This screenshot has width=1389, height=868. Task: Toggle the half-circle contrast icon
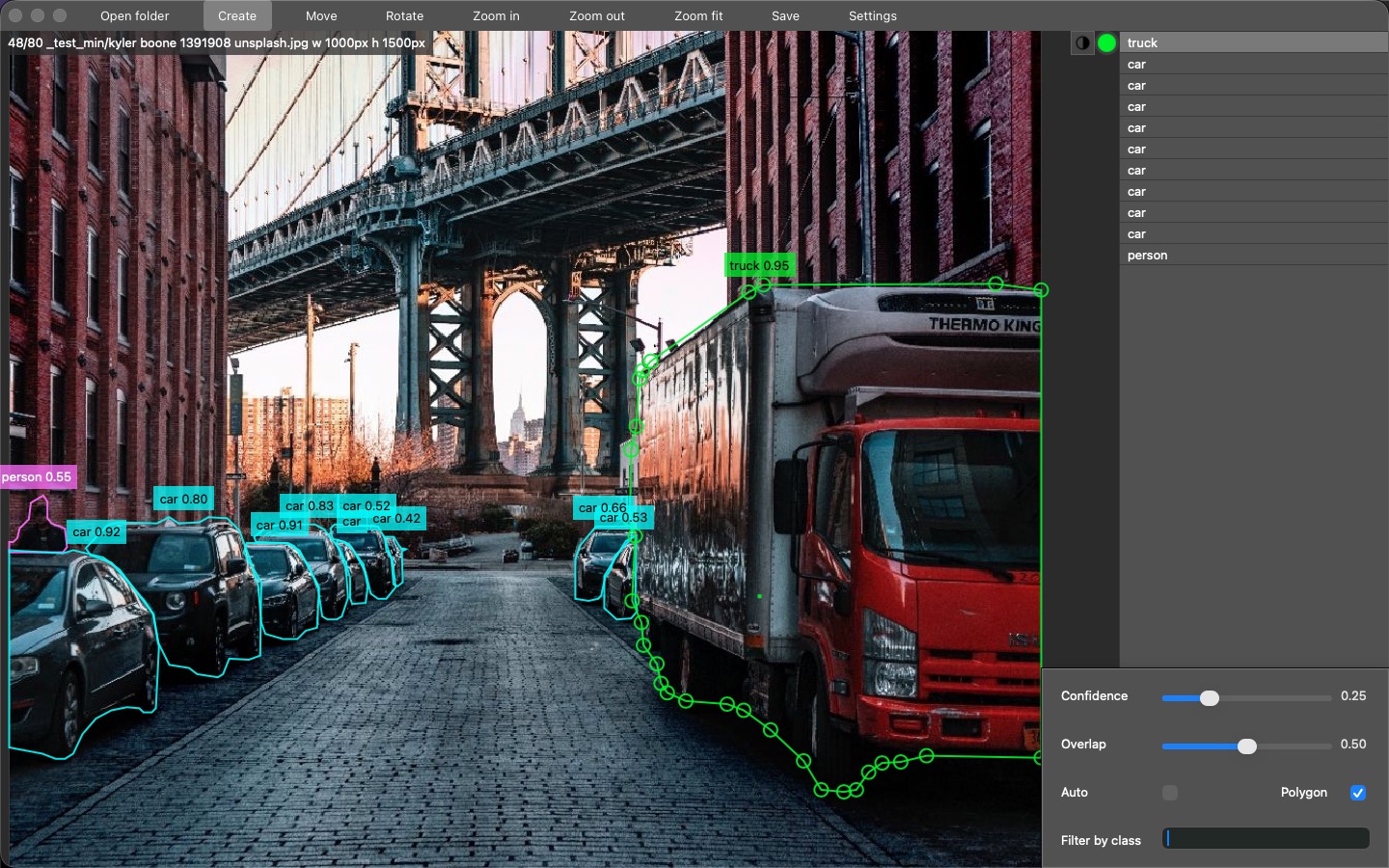click(1082, 42)
